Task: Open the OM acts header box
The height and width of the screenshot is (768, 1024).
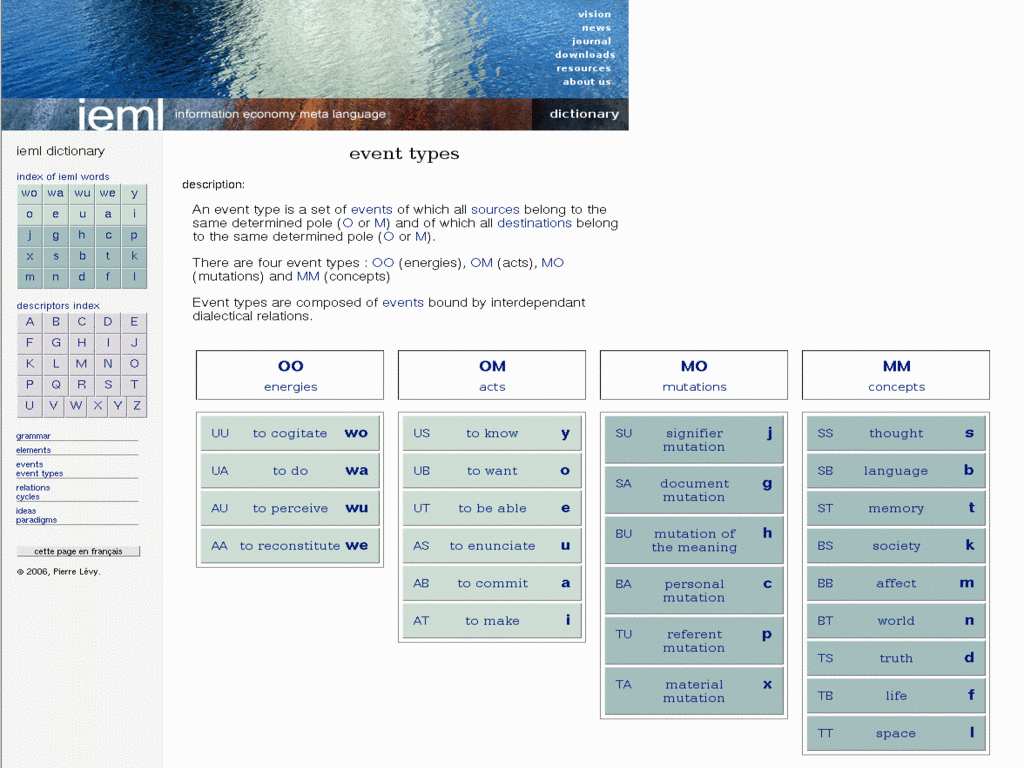Action: coord(492,375)
